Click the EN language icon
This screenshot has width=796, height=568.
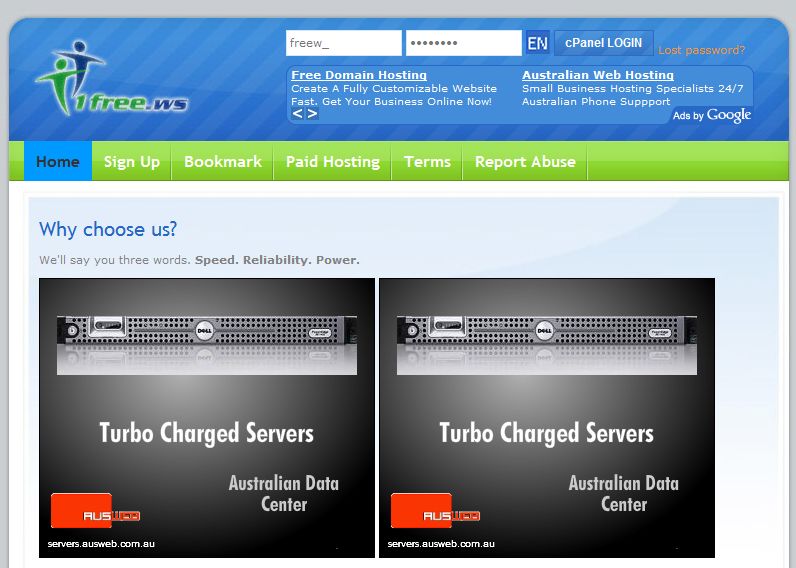coord(538,43)
